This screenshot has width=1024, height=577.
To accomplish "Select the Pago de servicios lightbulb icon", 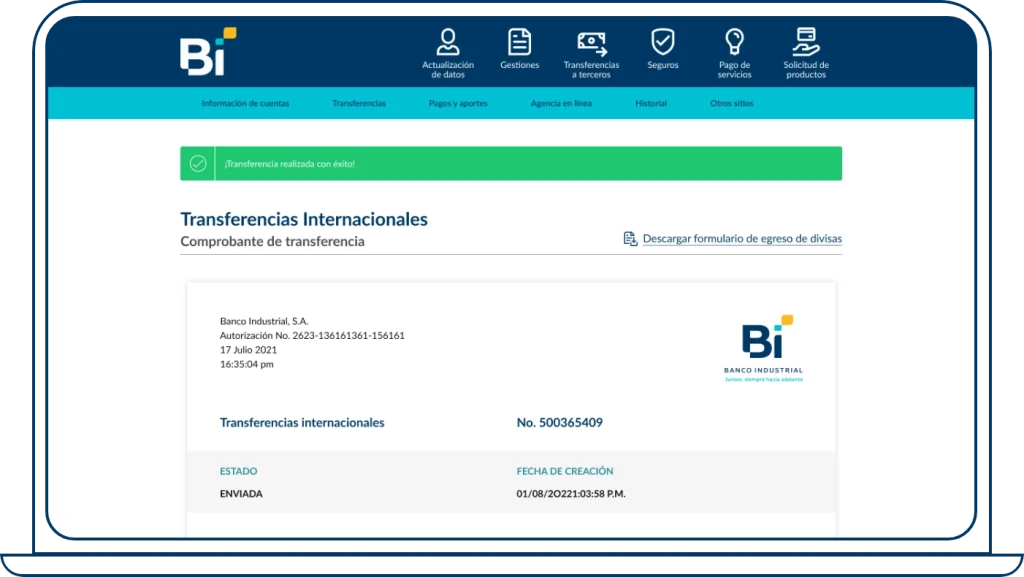I will pos(735,40).
